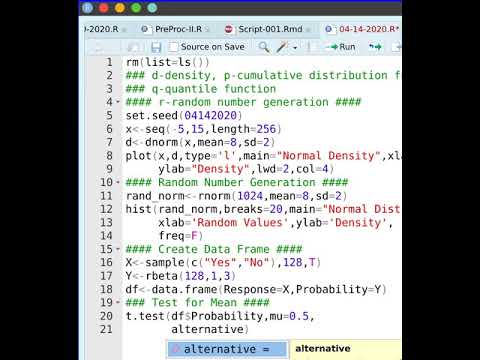Image resolution: width=480 pixels, height=360 pixels.
Task: Click the 'X<-sample(c("Yes","No"),128,T)' line
Action: (x=223, y=263)
